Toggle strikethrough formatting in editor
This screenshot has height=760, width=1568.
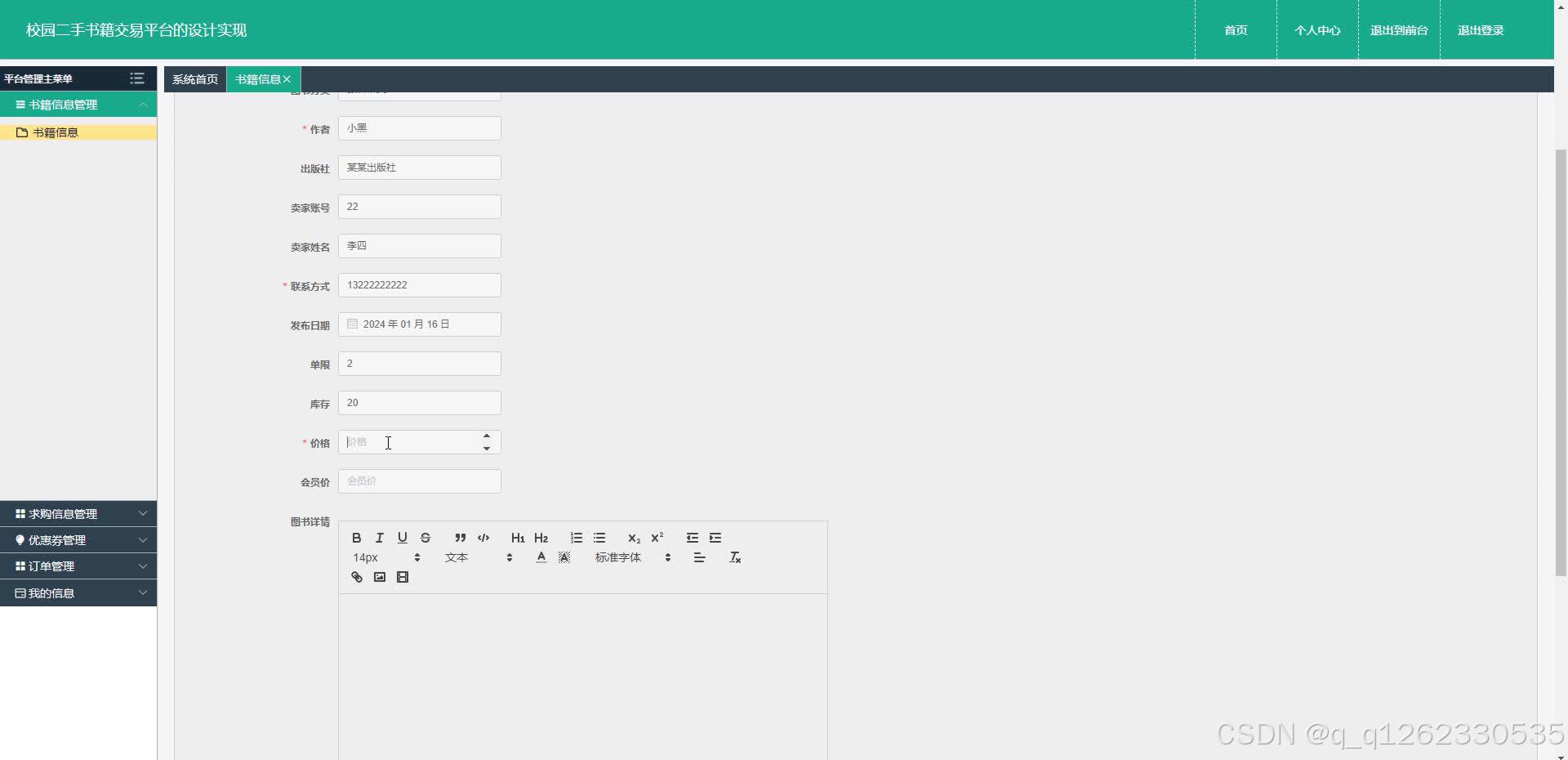pos(425,538)
